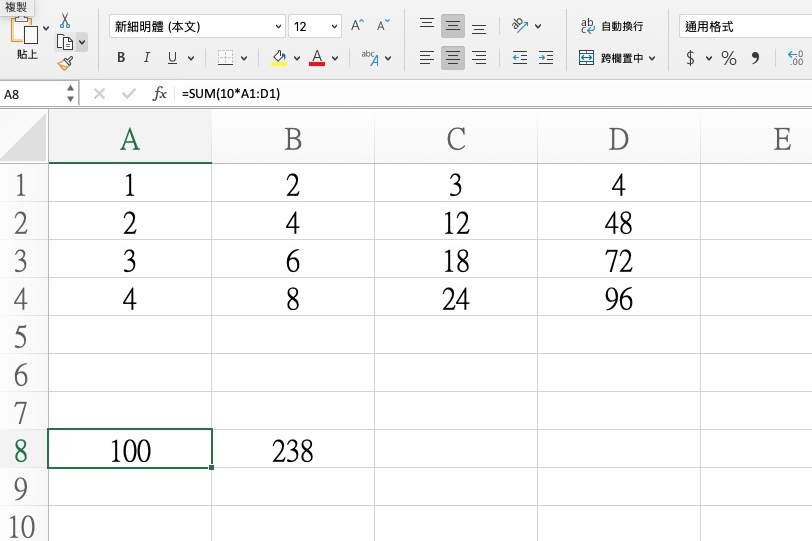Select cell C4 showing 24

[456, 297]
